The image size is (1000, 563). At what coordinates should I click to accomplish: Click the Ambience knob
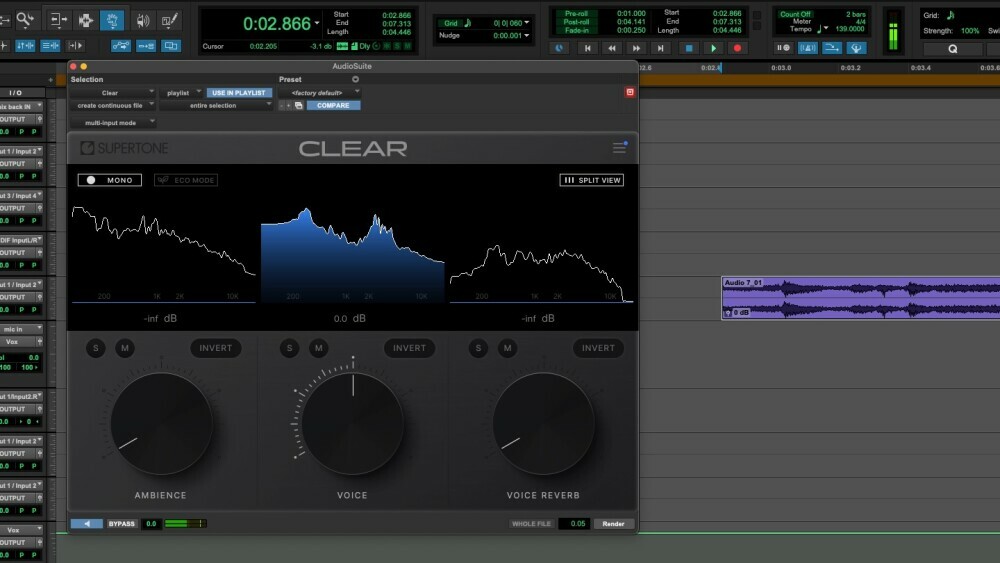(161, 423)
